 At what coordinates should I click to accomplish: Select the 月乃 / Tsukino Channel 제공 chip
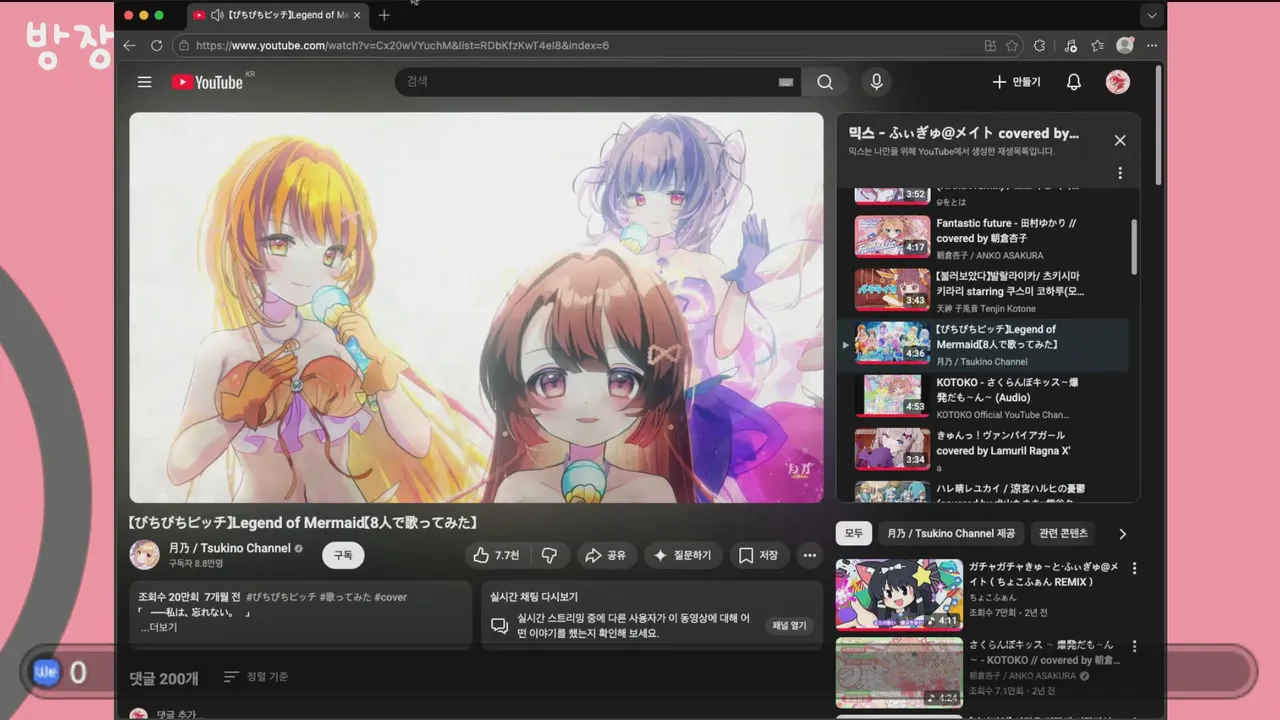pyautogui.click(x=951, y=533)
